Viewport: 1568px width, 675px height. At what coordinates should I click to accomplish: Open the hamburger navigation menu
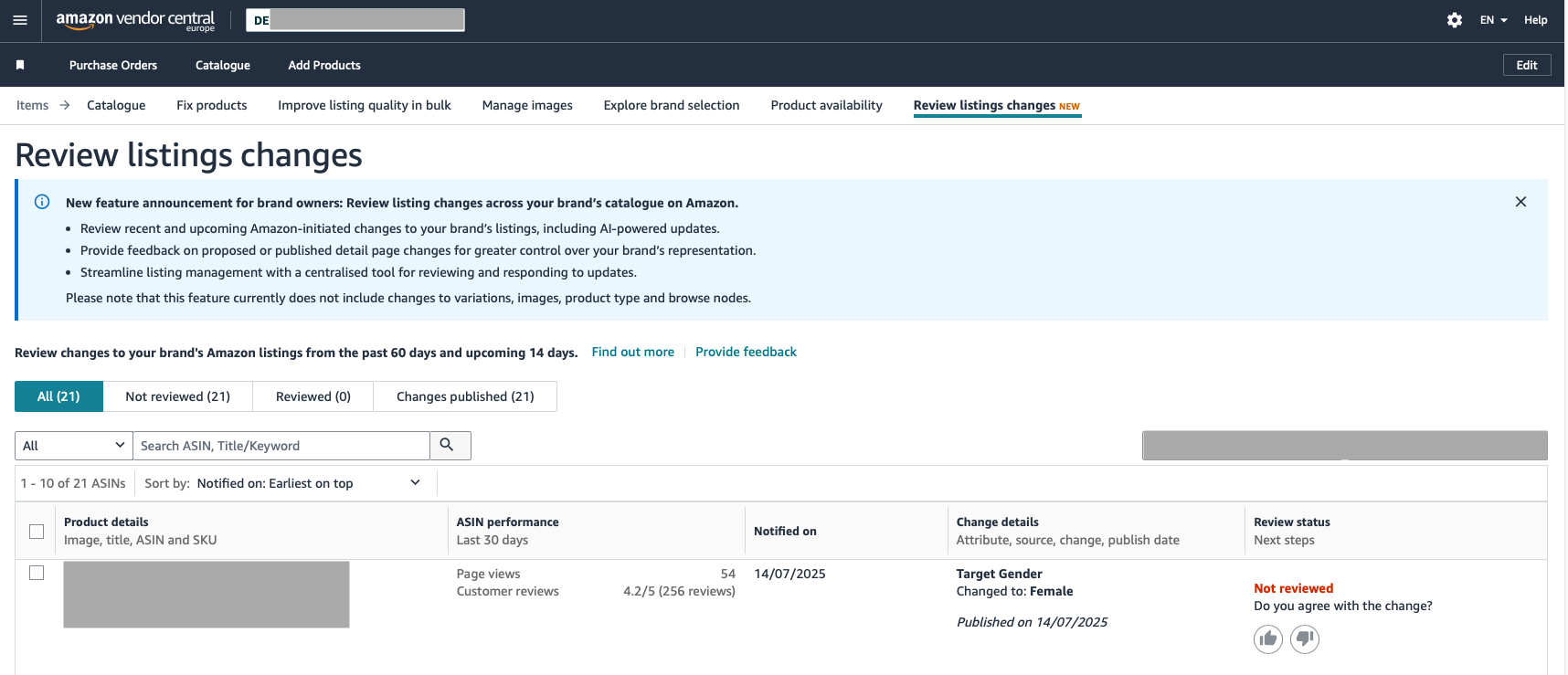pyautogui.click(x=20, y=20)
